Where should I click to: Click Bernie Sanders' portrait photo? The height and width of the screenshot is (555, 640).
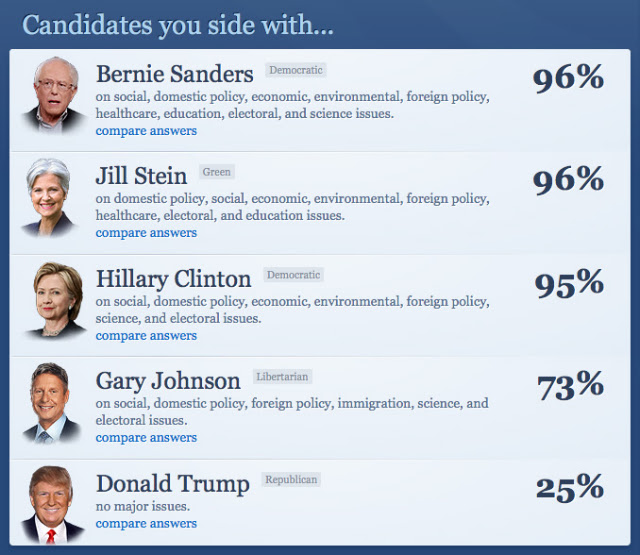click(54, 95)
